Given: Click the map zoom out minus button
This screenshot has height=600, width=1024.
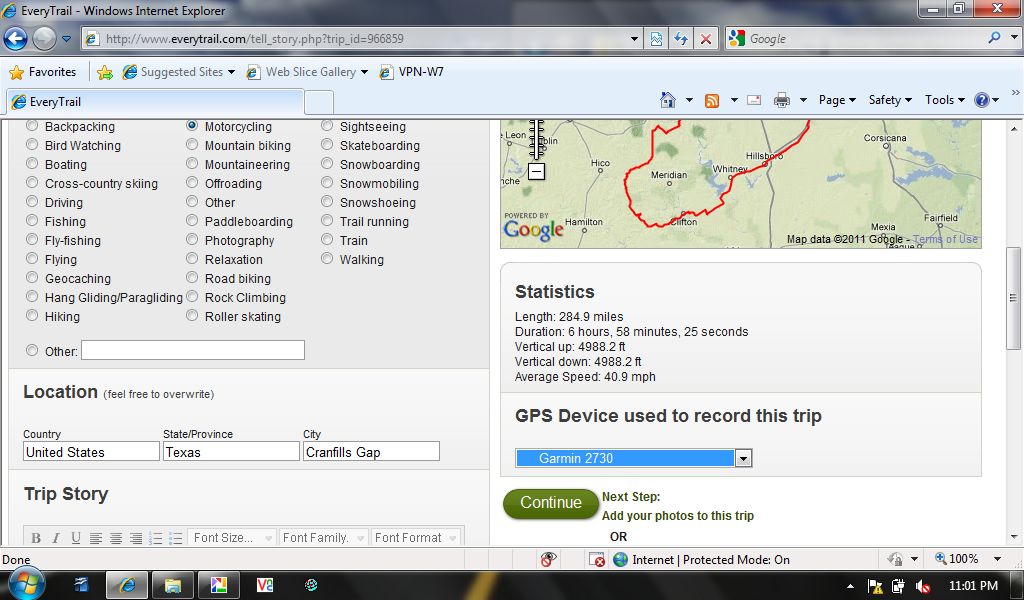Looking at the screenshot, I should [x=536, y=172].
